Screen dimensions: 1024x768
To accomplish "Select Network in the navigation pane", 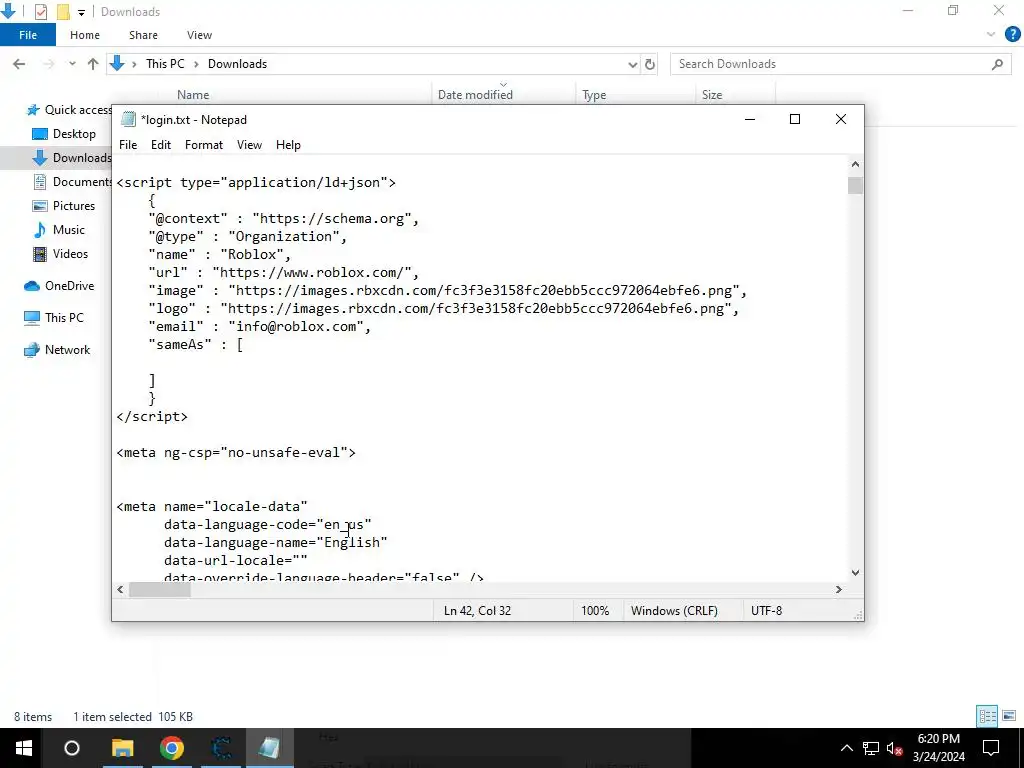I will pyautogui.click(x=57, y=350).
